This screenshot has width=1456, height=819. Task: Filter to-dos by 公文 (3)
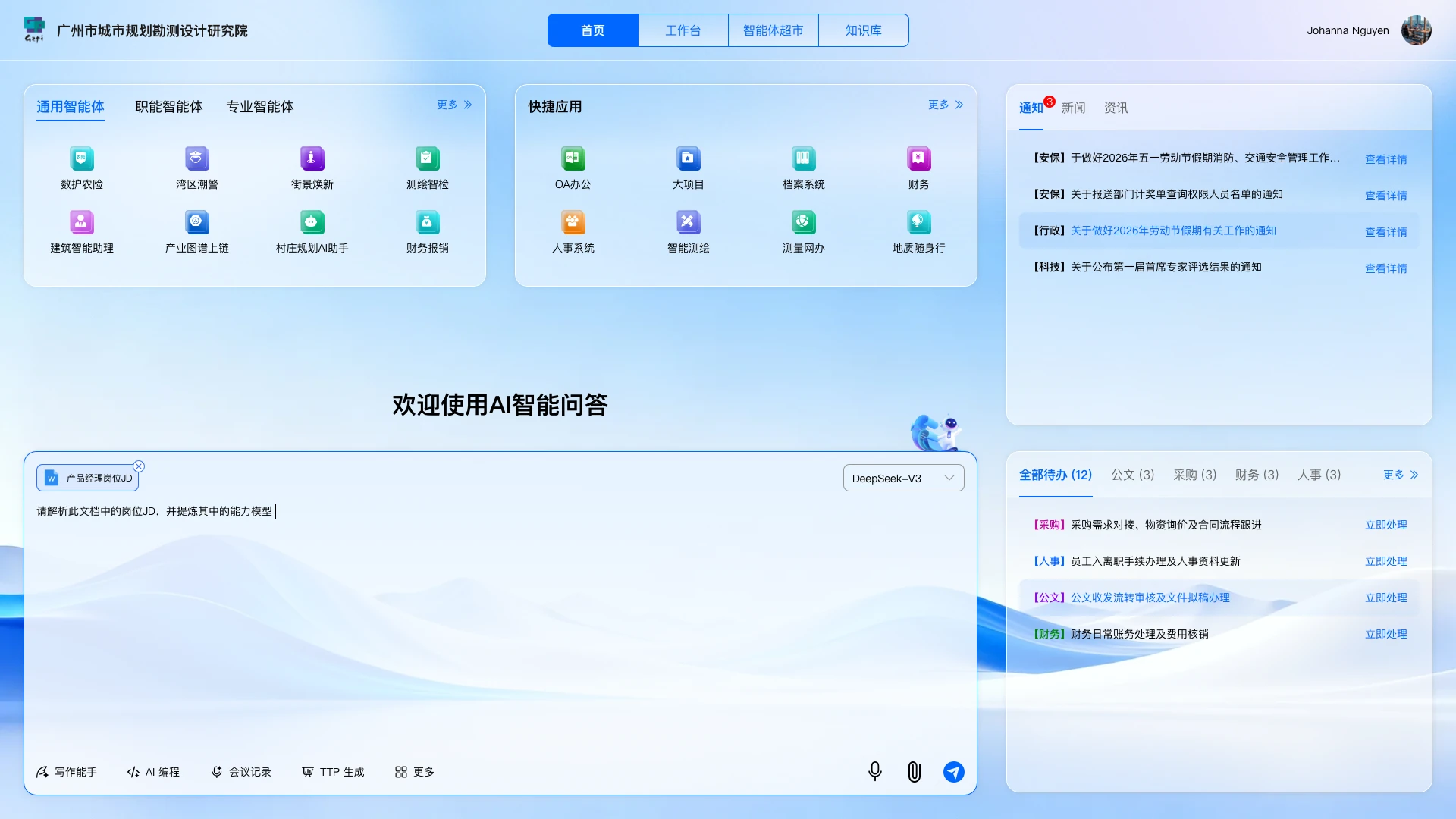tap(1133, 475)
